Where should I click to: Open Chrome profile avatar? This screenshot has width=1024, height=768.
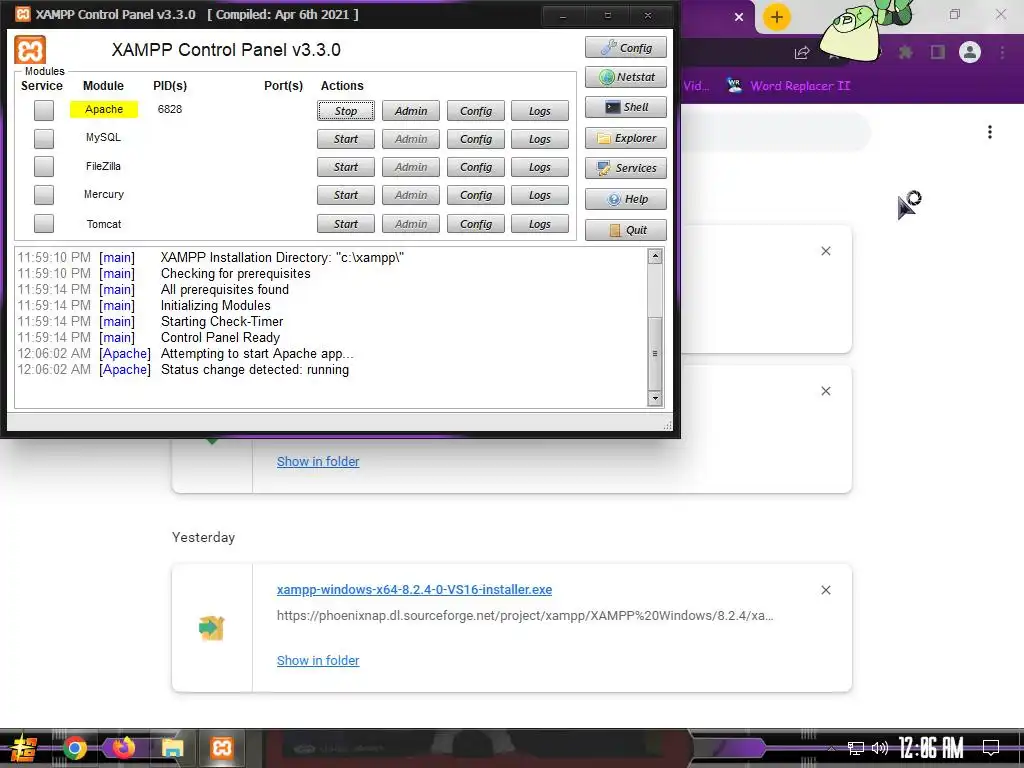[970, 52]
